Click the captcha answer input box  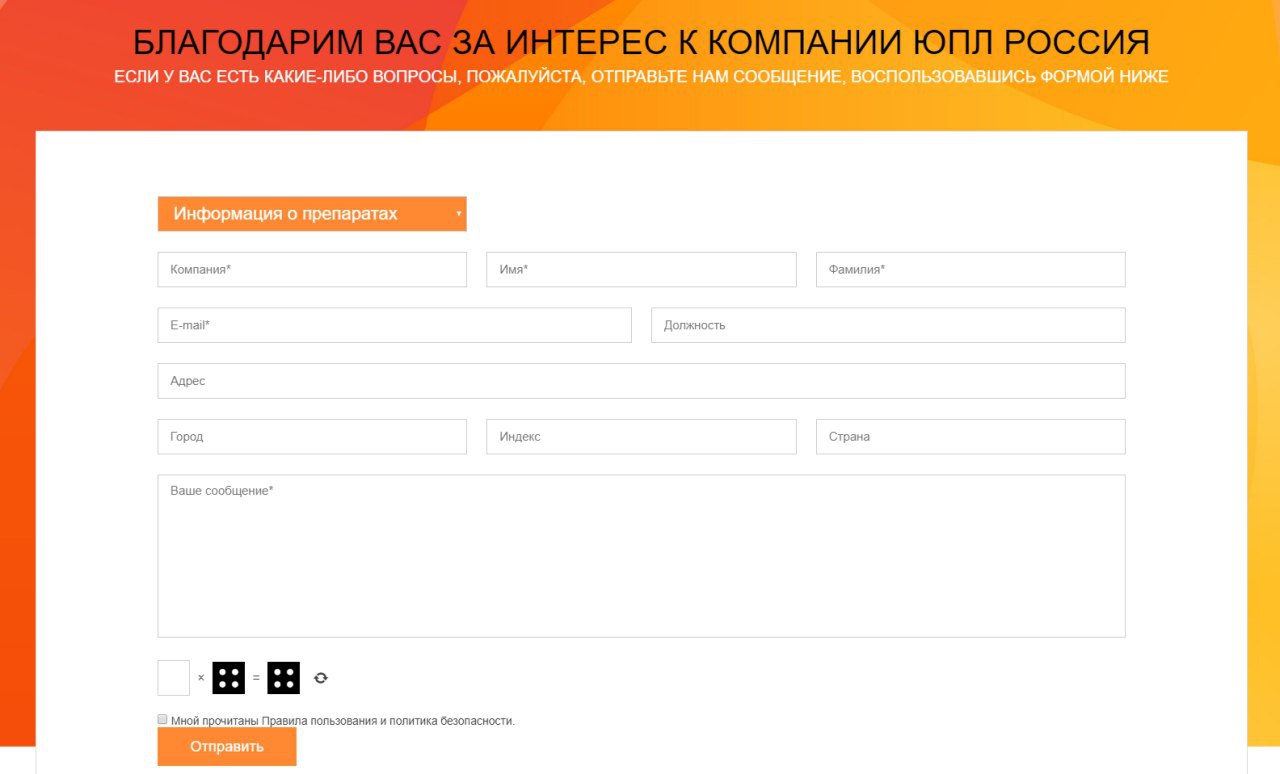pyautogui.click(x=174, y=678)
